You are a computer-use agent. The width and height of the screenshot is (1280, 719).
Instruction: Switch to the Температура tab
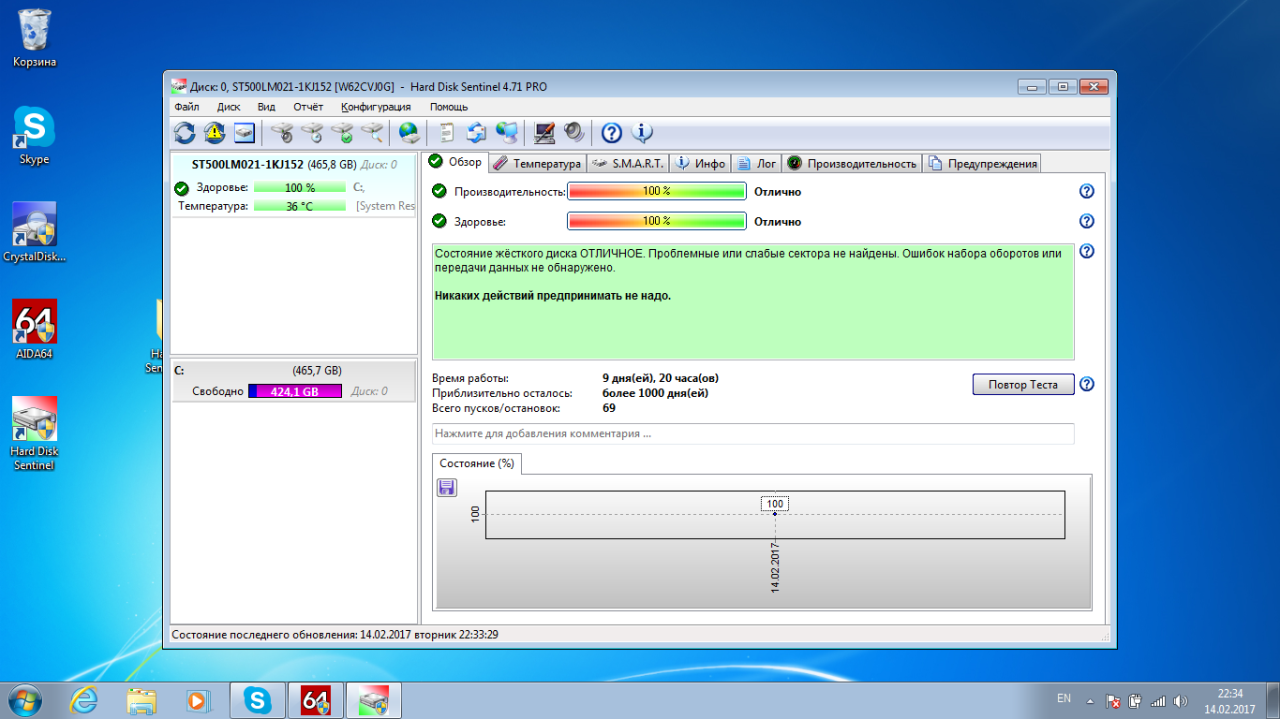(537, 163)
